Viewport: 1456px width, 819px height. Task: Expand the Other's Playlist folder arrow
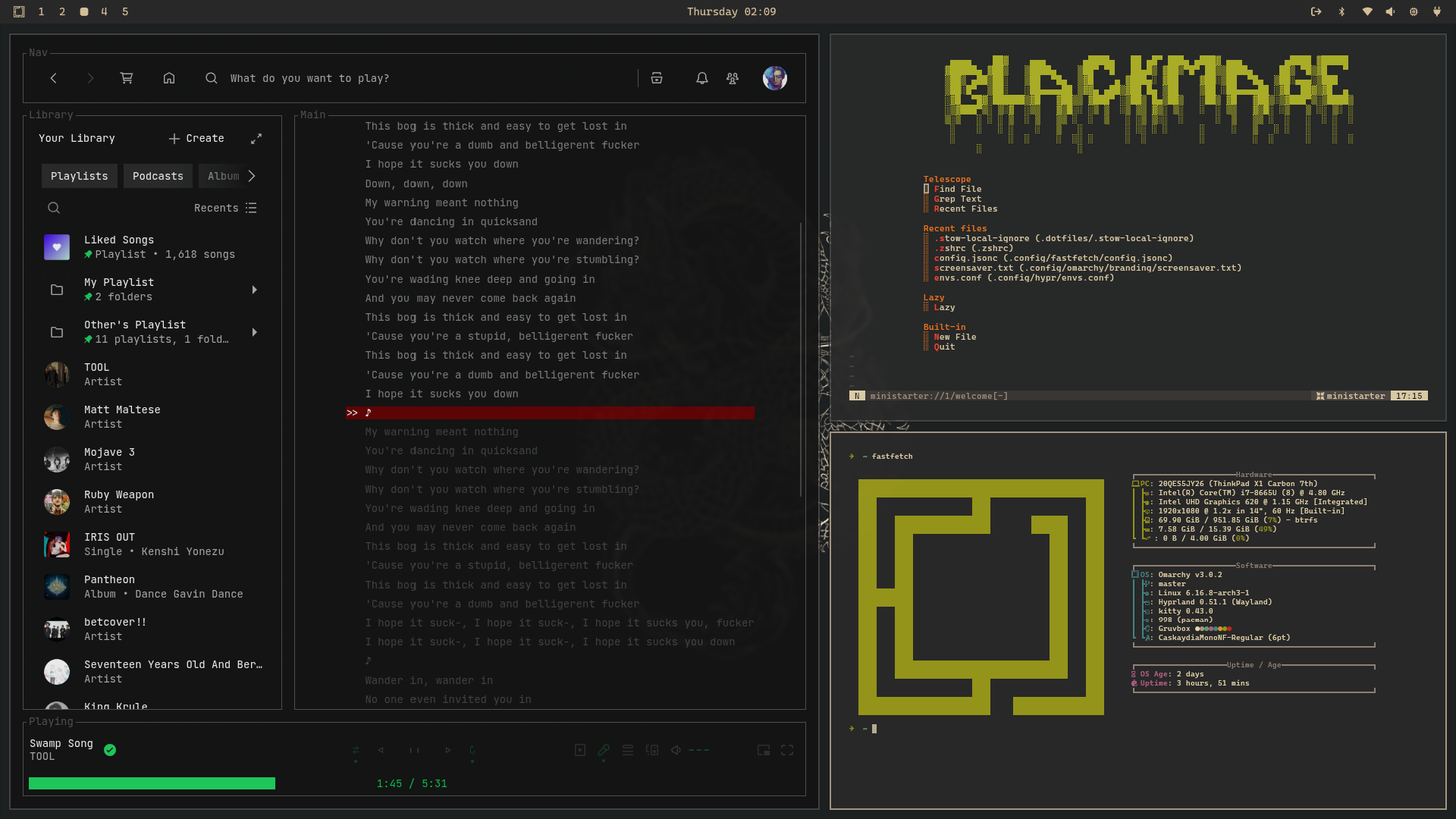point(255,332)
